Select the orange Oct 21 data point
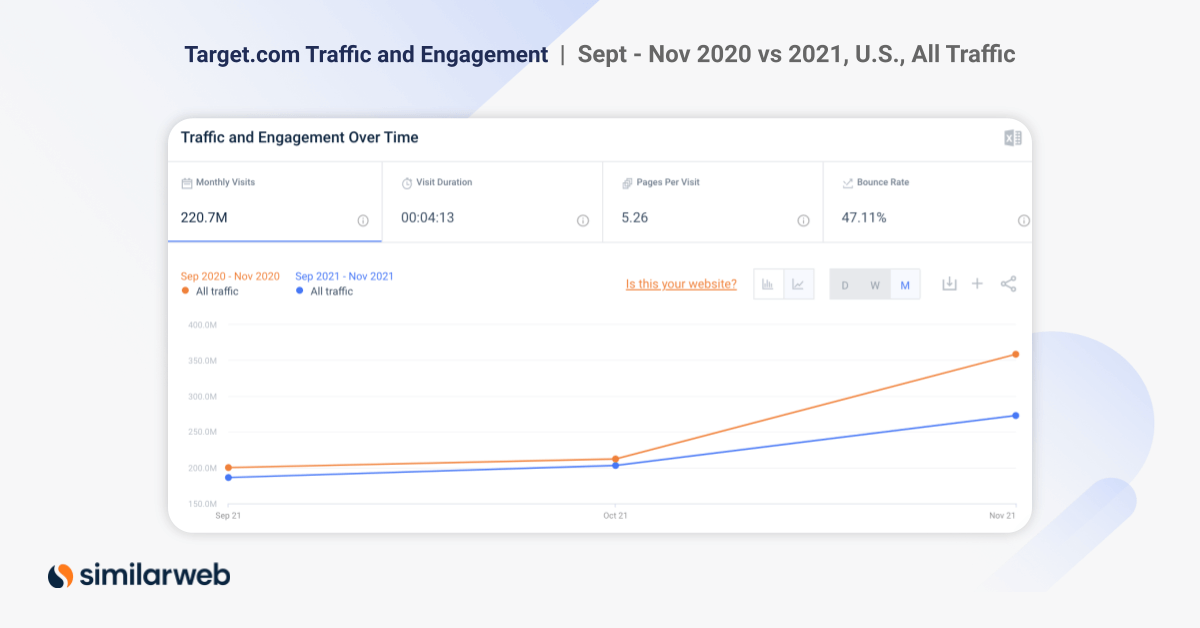Screen dimensions: 1200x628 615,459
